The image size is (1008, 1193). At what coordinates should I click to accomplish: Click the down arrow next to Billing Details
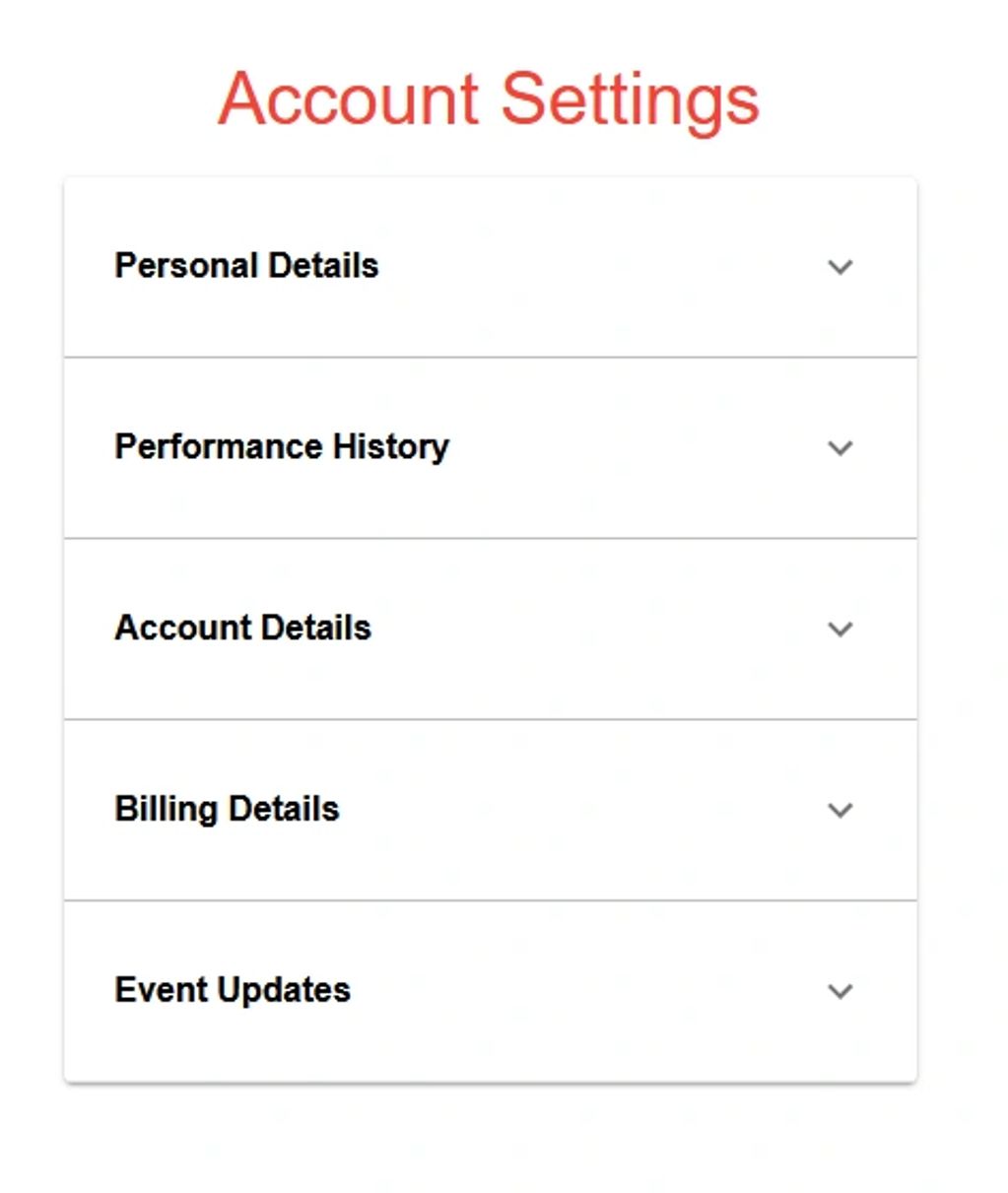pyautogui.click(x=840, y=811)
